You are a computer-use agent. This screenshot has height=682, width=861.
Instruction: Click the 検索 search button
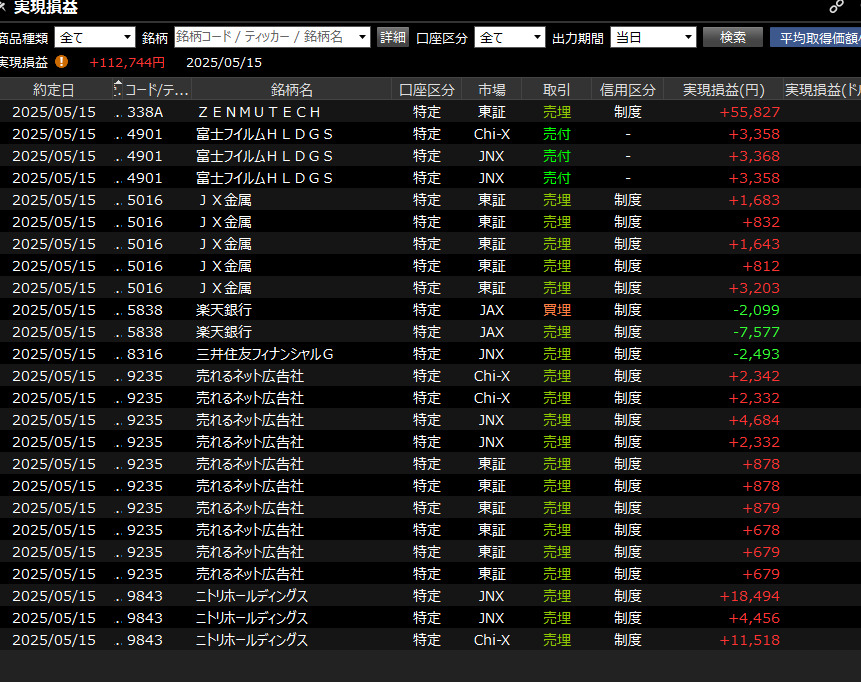point(733,37)
